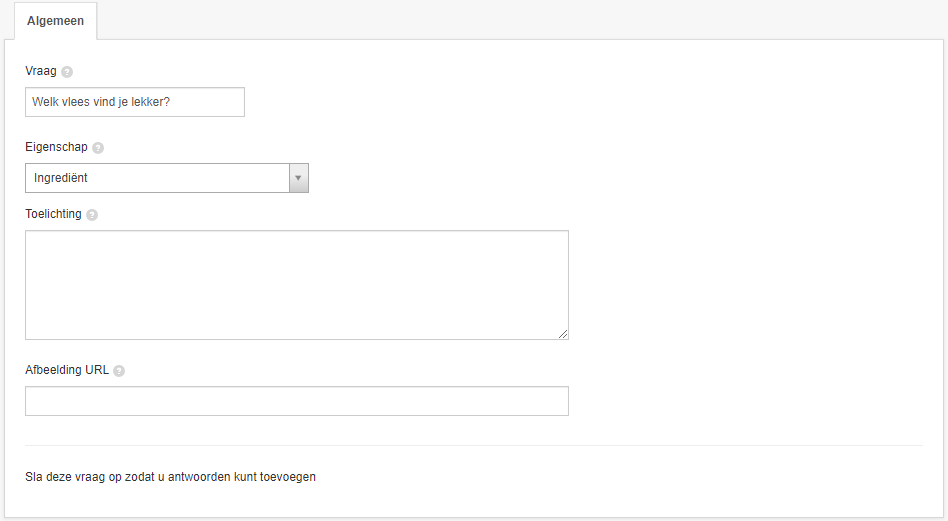
Task: Click the Vraag label text
Action: coord(41,71)
